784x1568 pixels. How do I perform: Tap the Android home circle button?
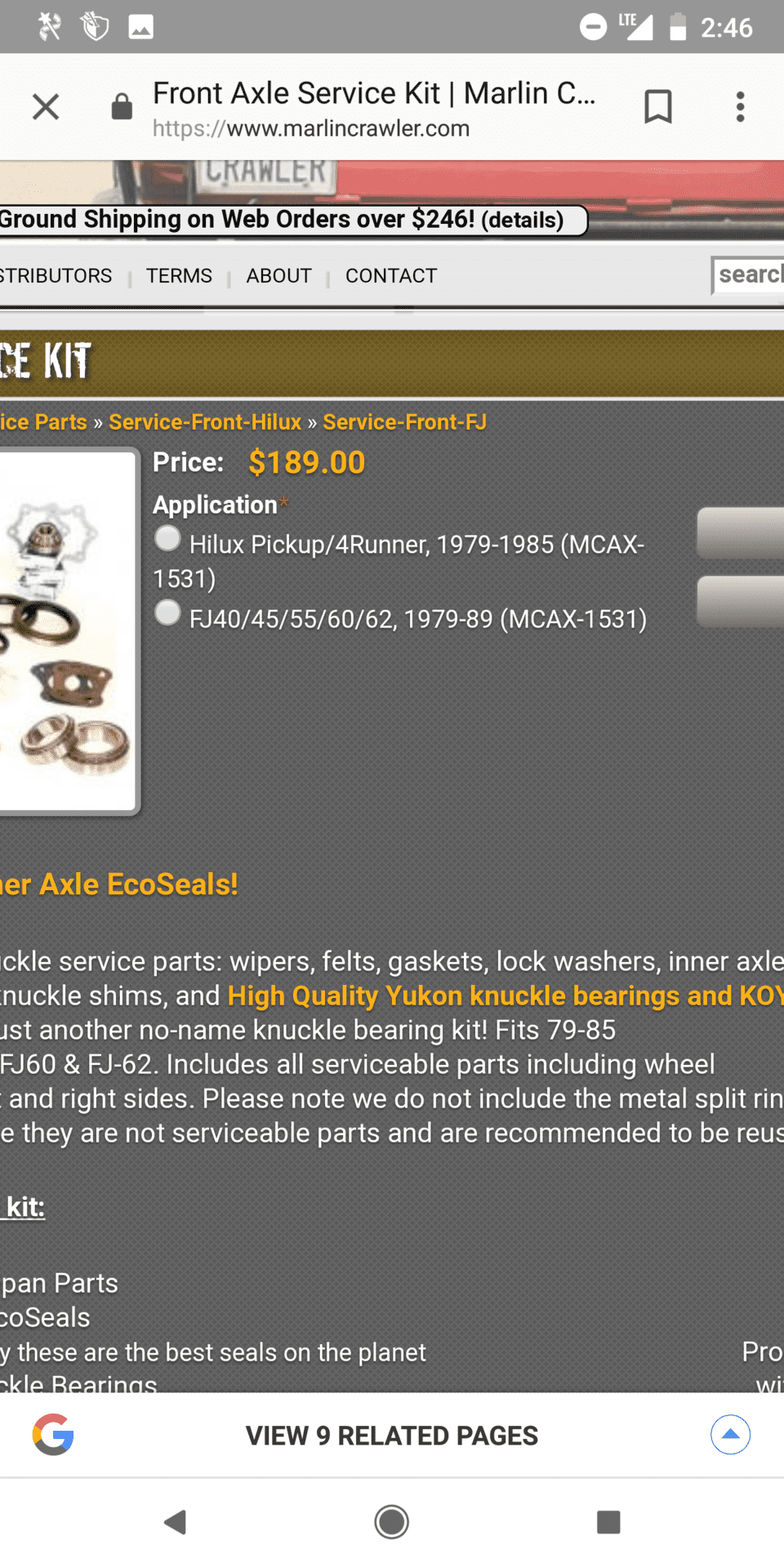pyautogui.click(x=392, y=1522)
